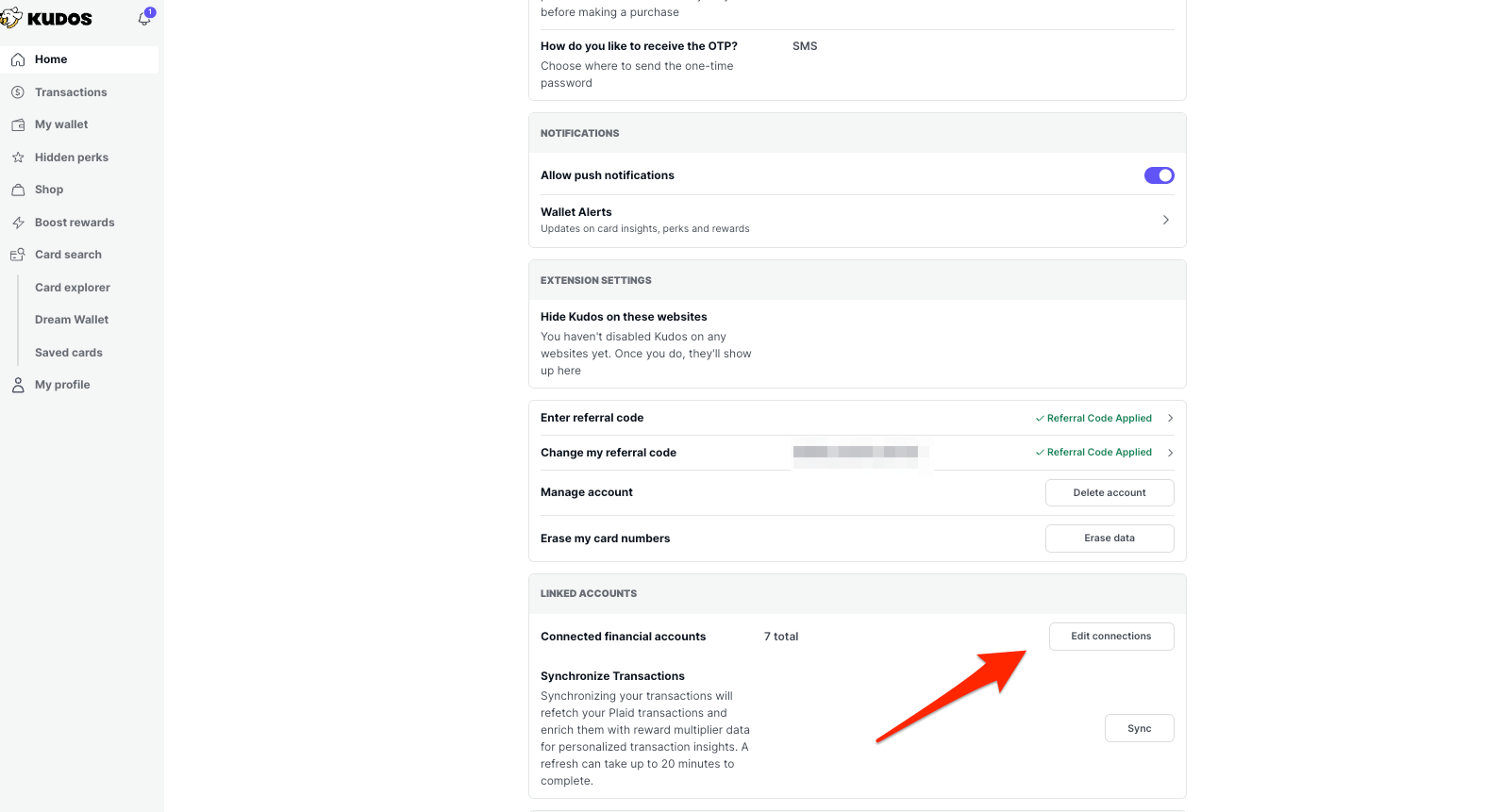This screenshot has width=1485, height=812.
Task: Open Change my referral code chevron
Action: tap(1170, 453)
